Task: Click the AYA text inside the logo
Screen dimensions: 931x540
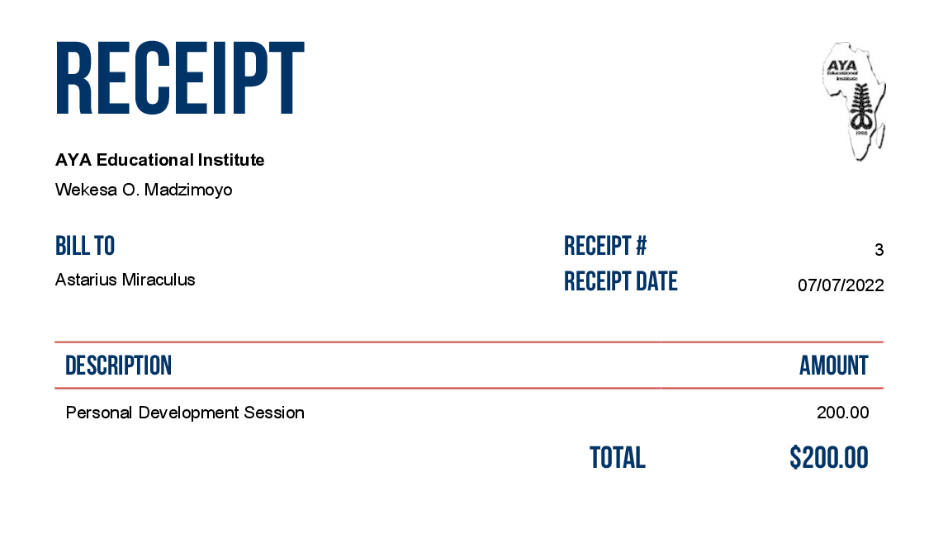Action: (842, 66)
